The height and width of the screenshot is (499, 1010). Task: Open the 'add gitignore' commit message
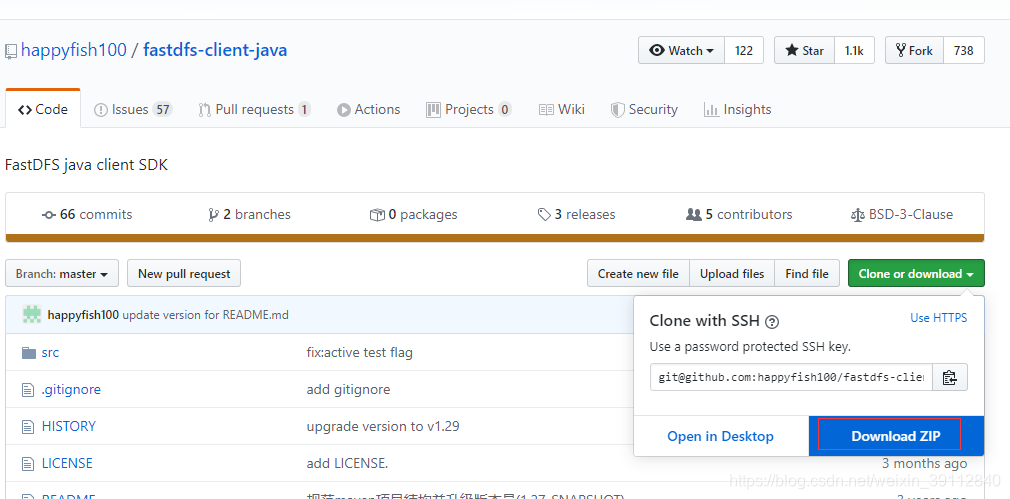[348, 390]
